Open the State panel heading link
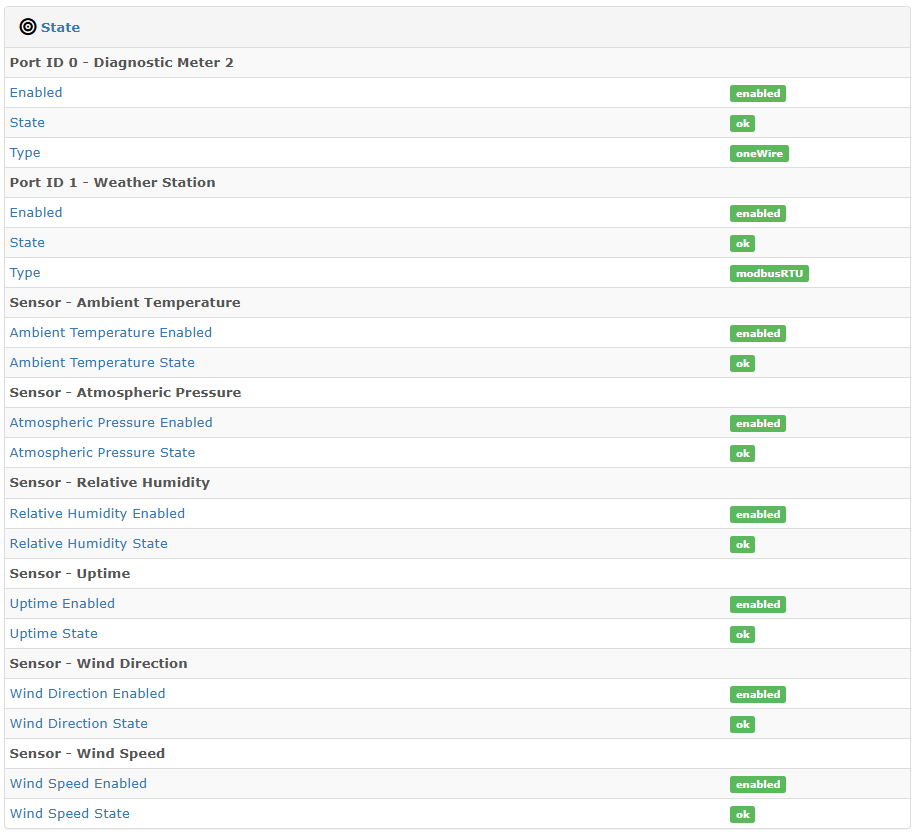Image resolution: width=920 pixels, height=835 pixels. click(x=60, y=28)
